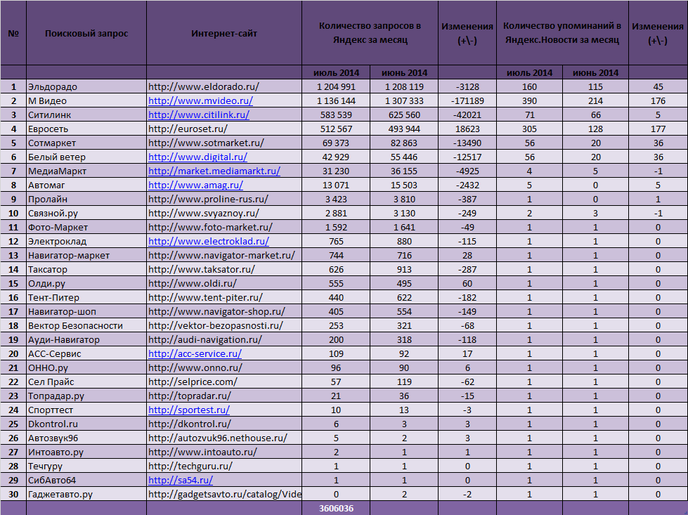The height and width of the screenshot is (515, 688).
Task: Open the sa54.ru hyperlink
Action: point(180,479)
